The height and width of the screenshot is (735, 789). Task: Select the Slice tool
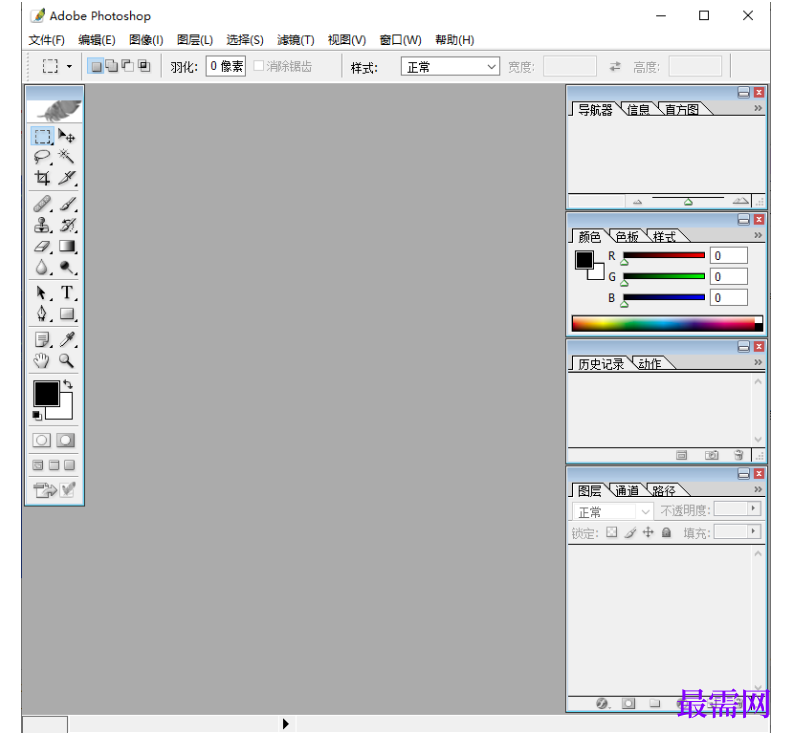click(x=66, y=178)
